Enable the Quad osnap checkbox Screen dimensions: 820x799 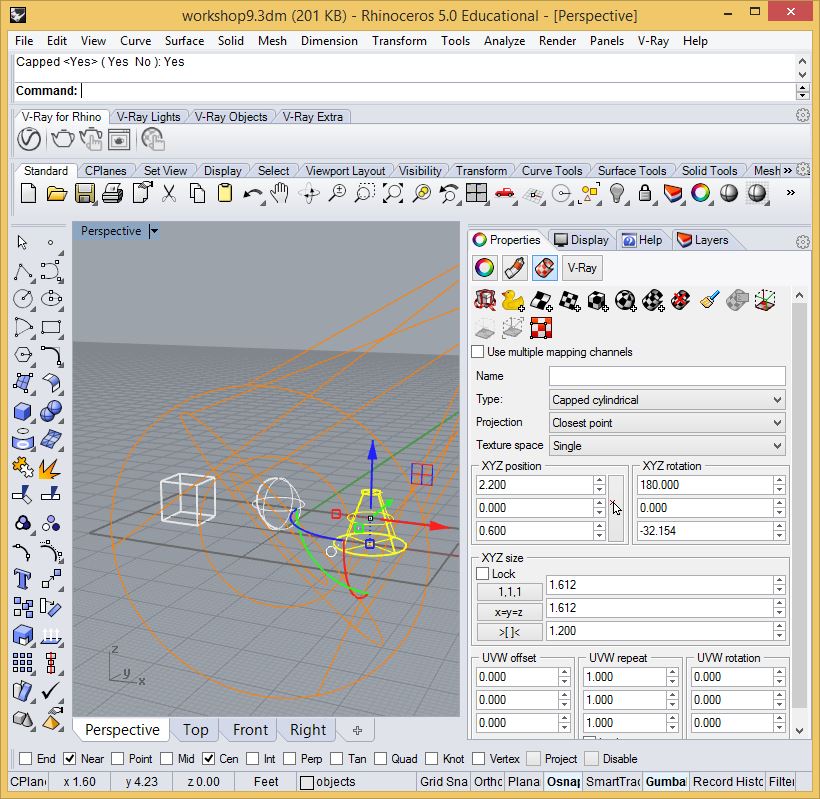(x=381, y=759)
